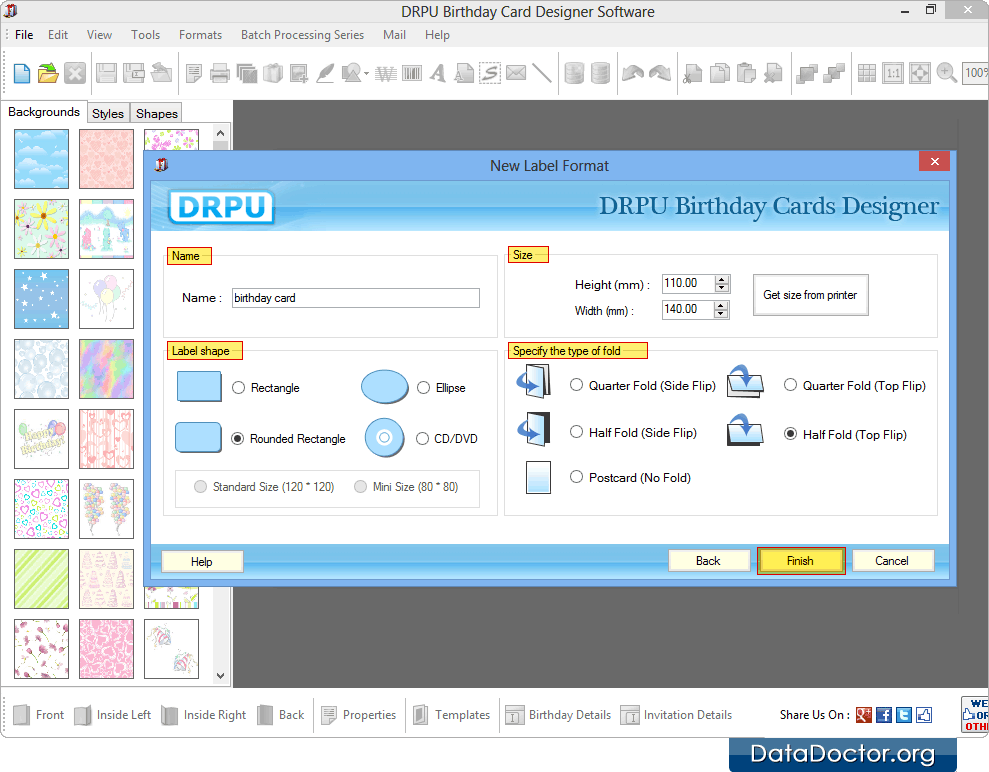
Task: Click the Copy toolbar icon
Action: coord(720,73)
